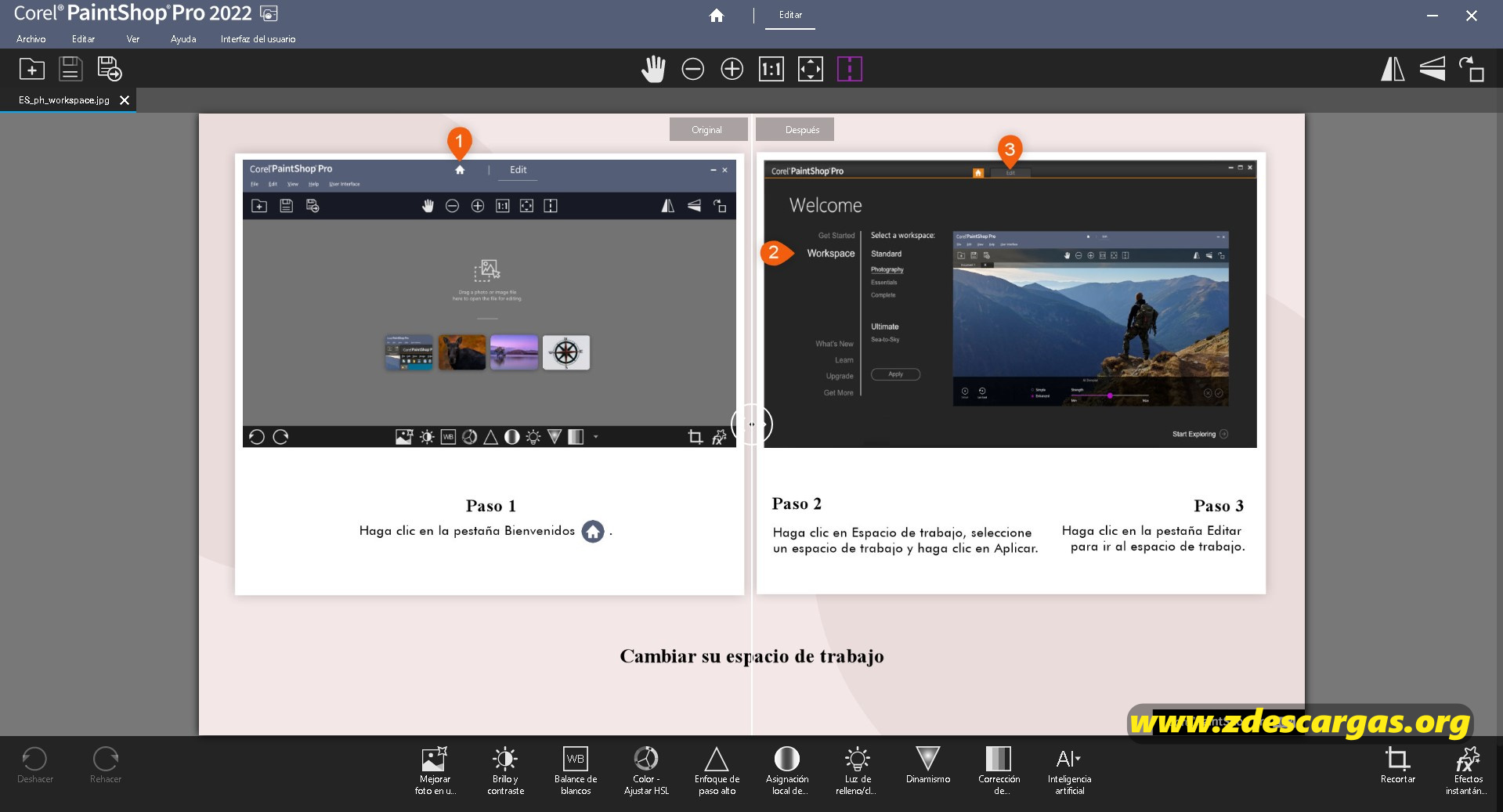Switch to the Editar tab
Image resolution: width=1503 pixels, height=812 pixels.
click(790, 15)
